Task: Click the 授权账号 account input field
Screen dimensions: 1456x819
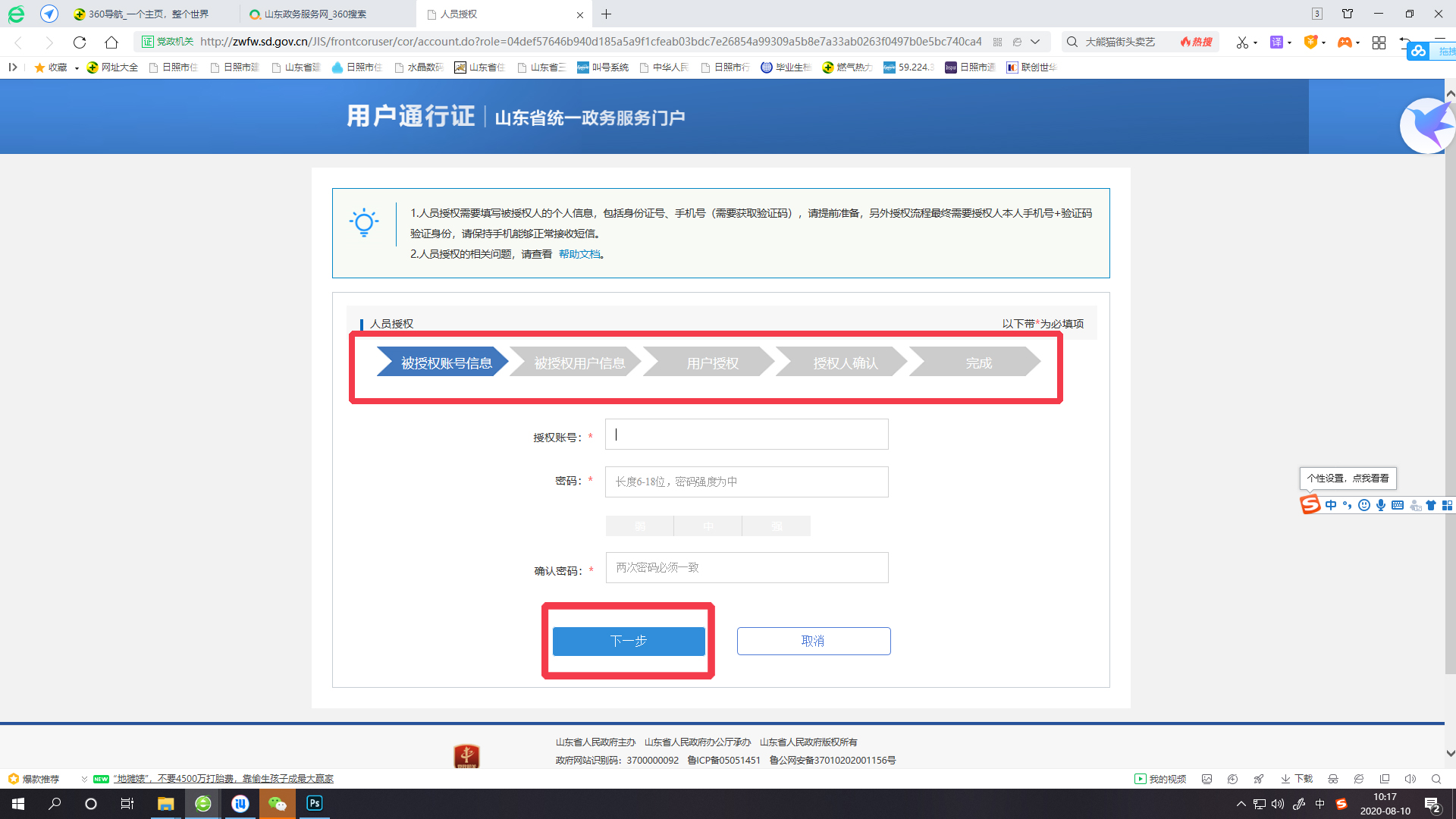Action: (x=745, y=434)
